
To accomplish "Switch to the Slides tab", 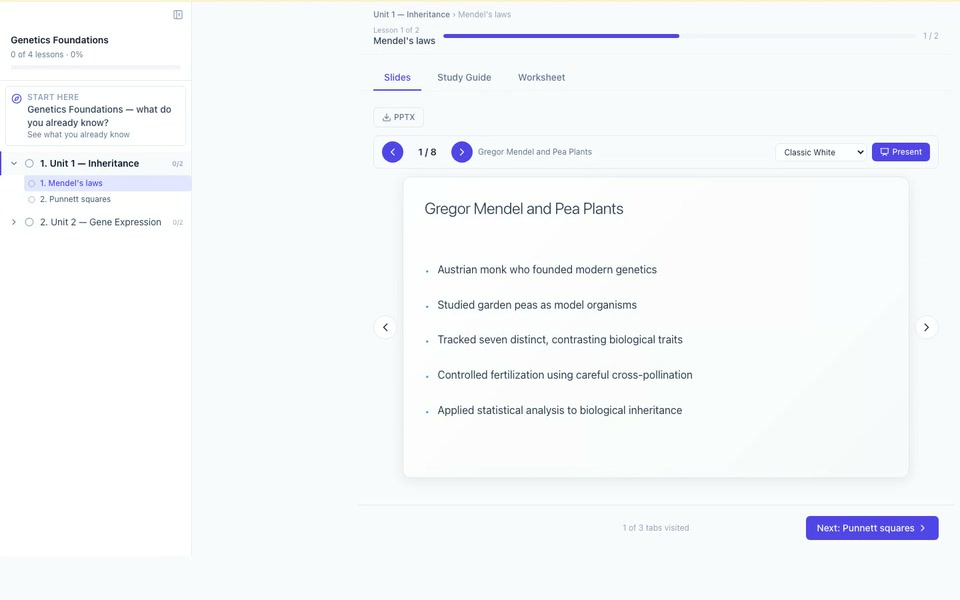I will click(397, 78).
